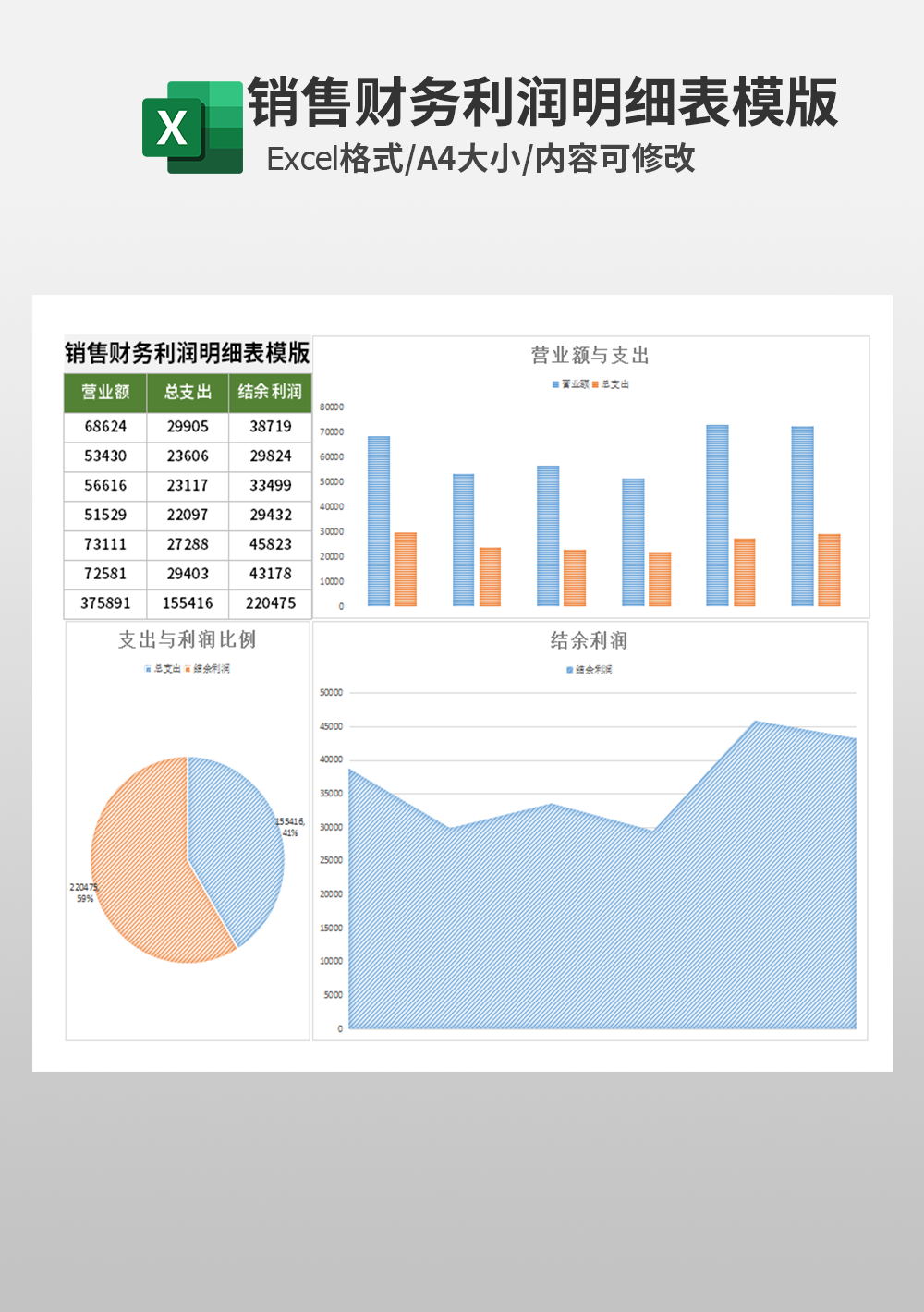Click the green Excel logo icon
924x1312 pixels.
pyautogui.click(x=192, y=127)
